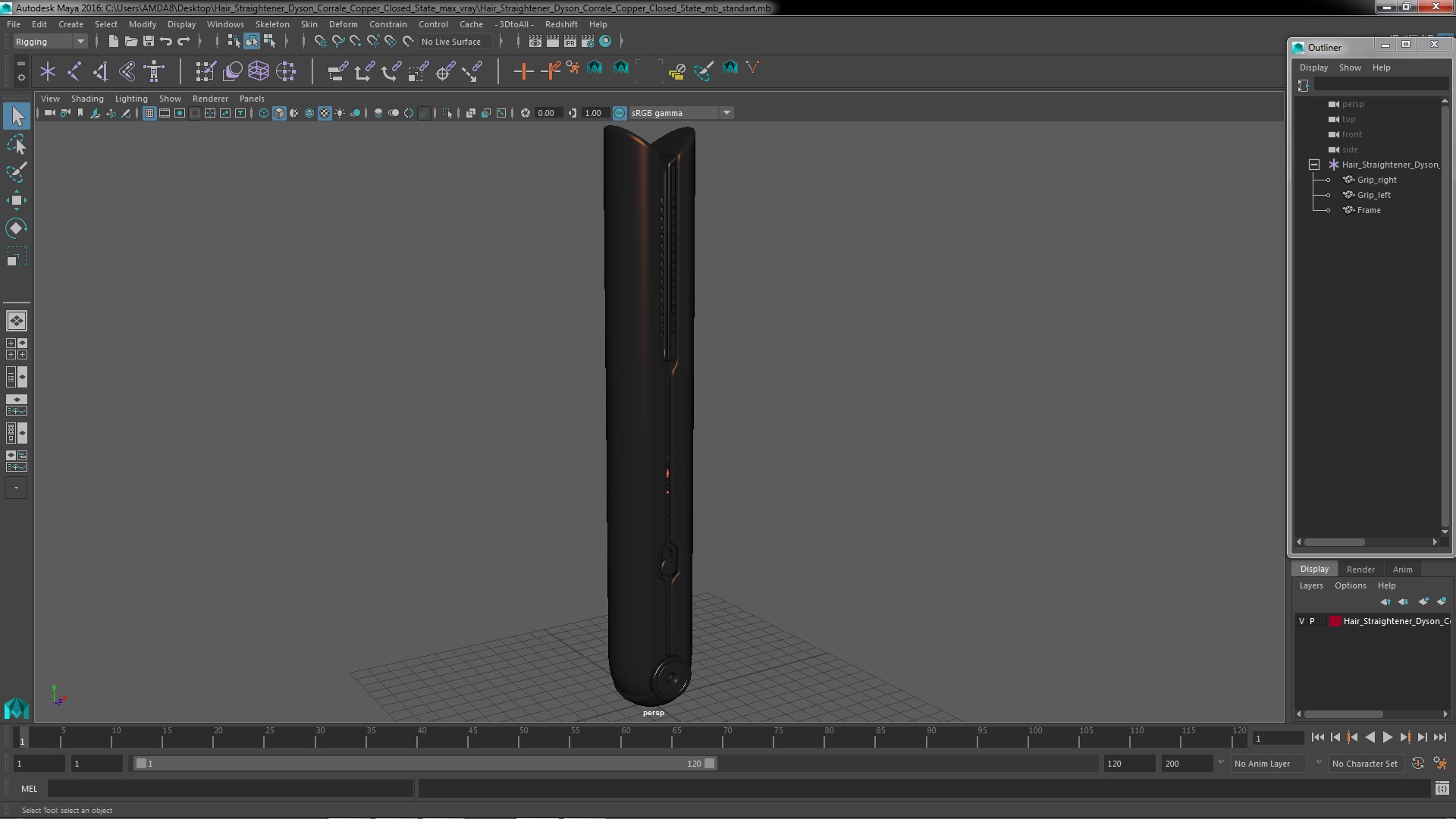Activate the Move tool in toolbox
This screenshot has height=819, width=1456.
[17, 200]
